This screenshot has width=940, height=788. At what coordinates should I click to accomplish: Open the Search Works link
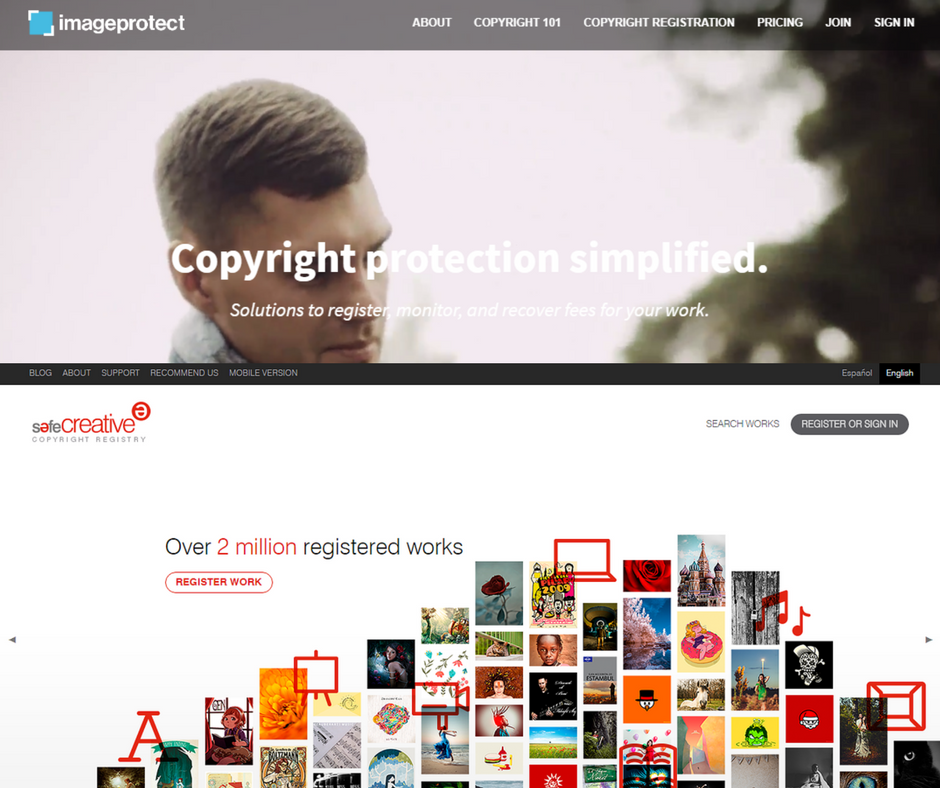coord(742,424)
